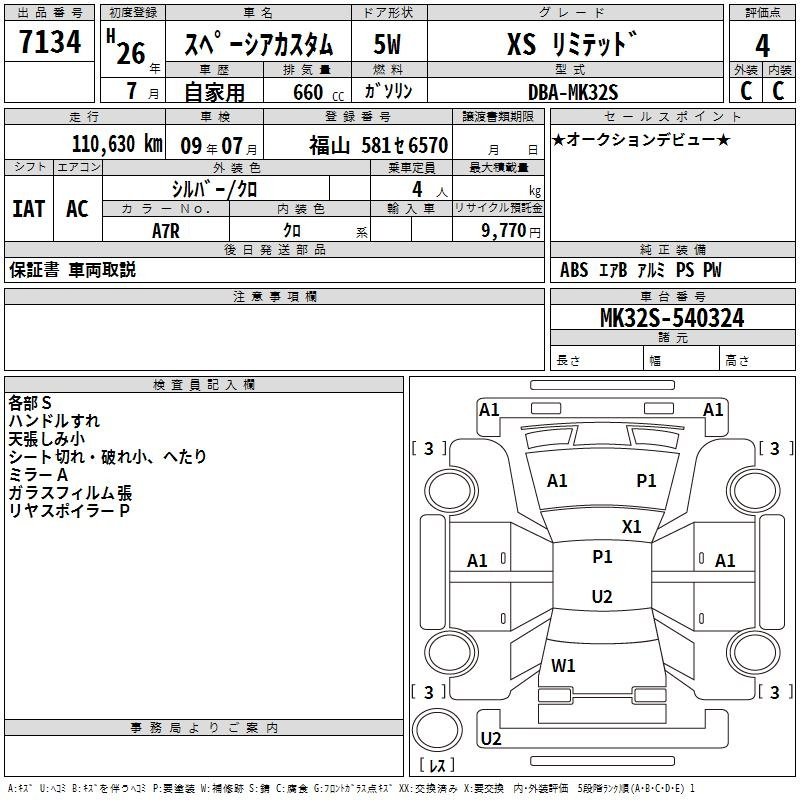Image resolution: width=800 pixels, height=800 pixels.
Task: Click the color number A7R cell
Action: [166, 230]
